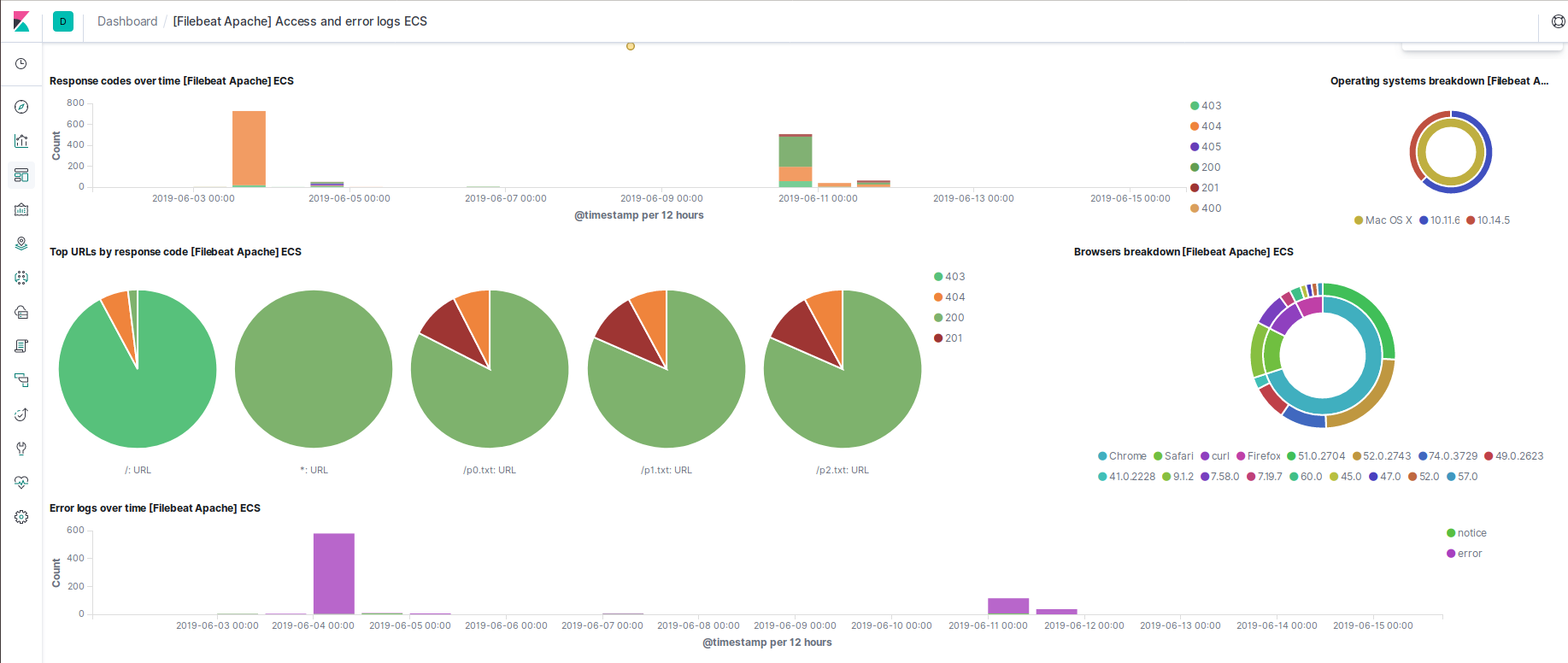Toggle Firefox legend in Browsers breakdown
Viewport: 1568px width, 663px height.
[x=1259, y=456]
